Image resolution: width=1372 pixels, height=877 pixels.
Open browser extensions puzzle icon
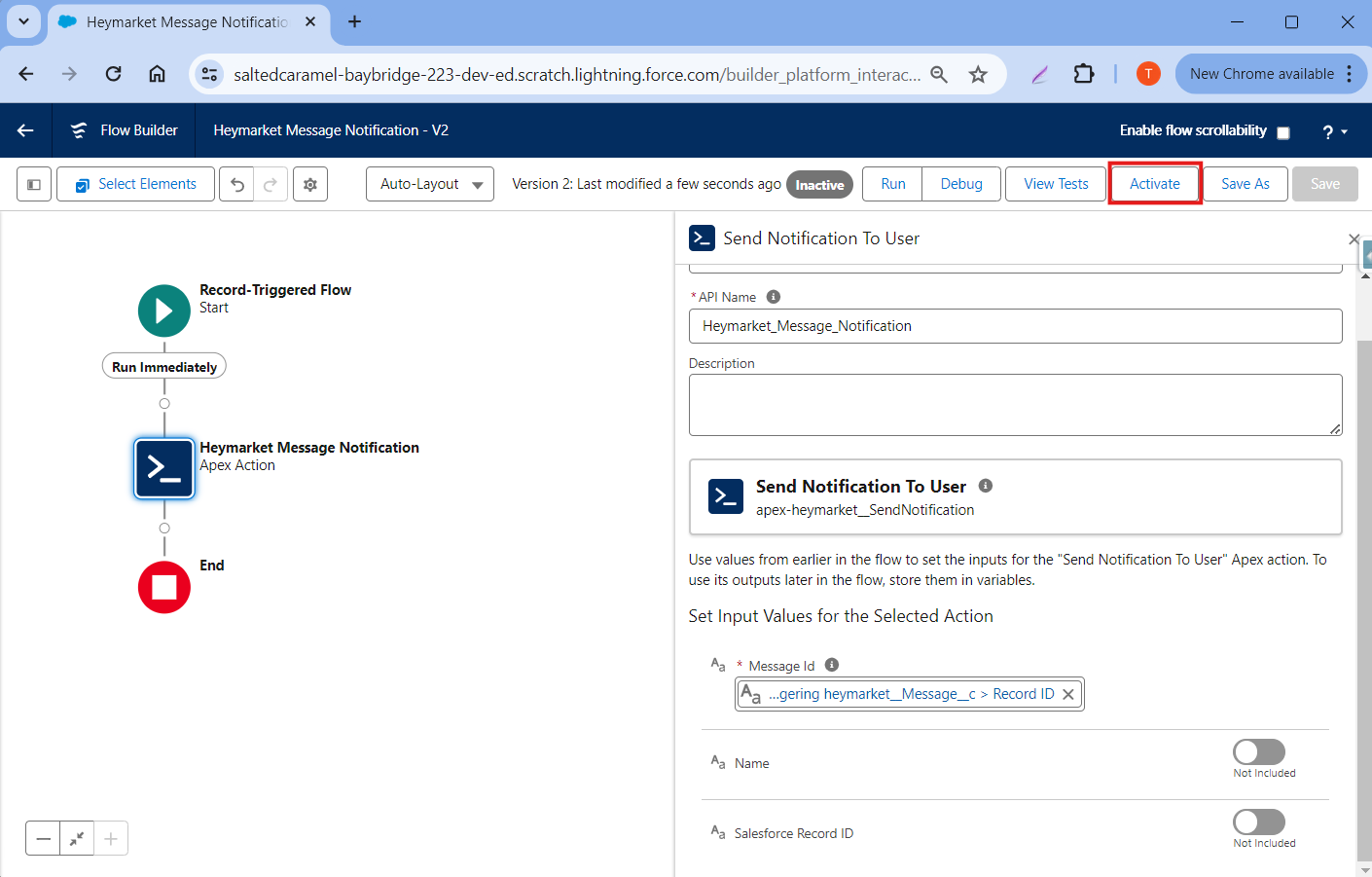1084,74
